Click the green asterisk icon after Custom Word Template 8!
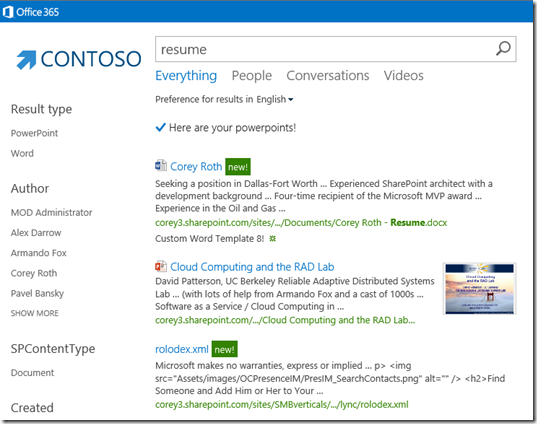Screen dimensions: 537x424 [x=272, y=238]
